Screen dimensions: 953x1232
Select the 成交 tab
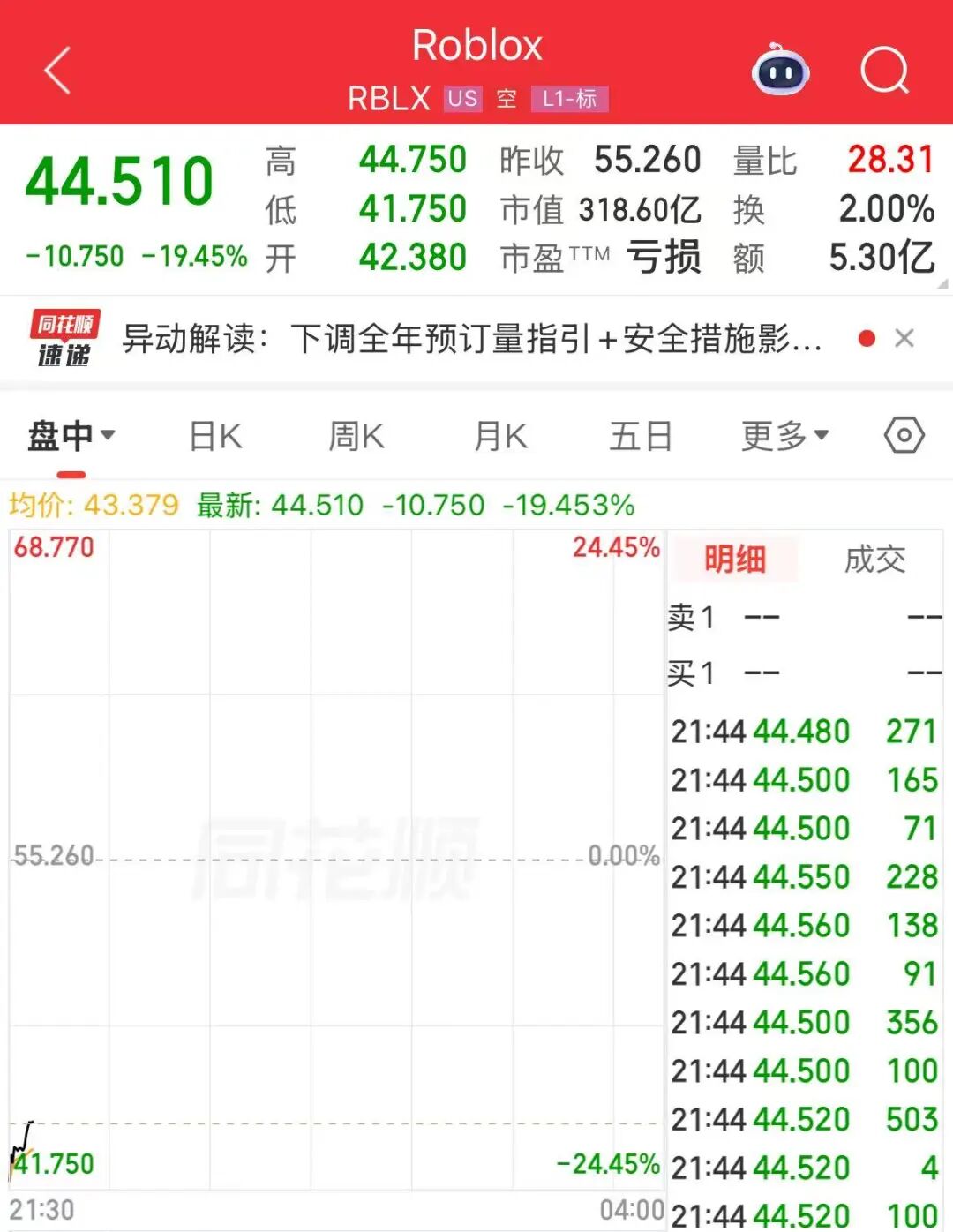pos(874,559)
